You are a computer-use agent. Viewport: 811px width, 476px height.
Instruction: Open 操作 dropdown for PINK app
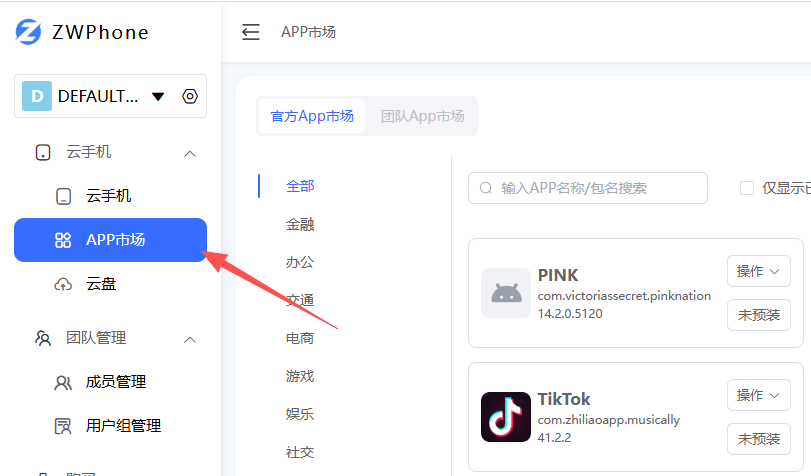pyautogui.click(x=758, y=271)
